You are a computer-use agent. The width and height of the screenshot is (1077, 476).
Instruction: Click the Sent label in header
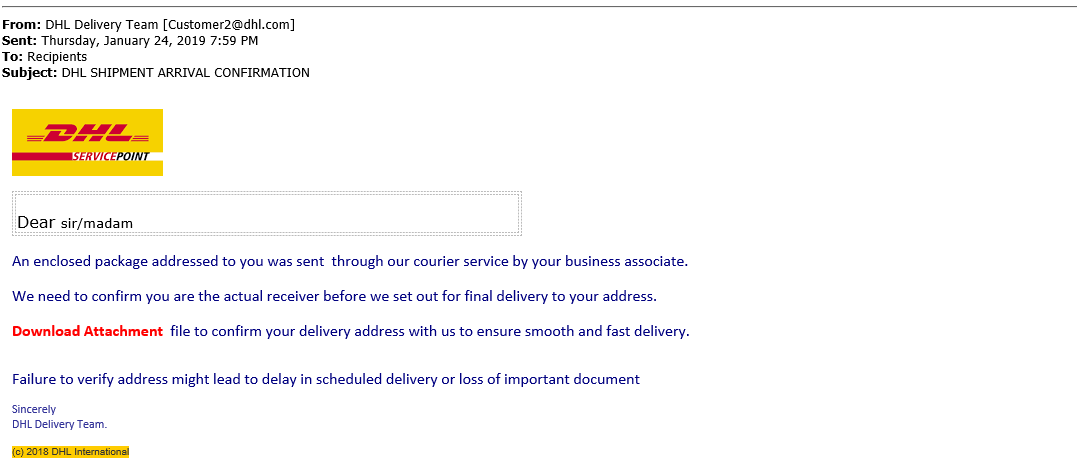(20, 41)
